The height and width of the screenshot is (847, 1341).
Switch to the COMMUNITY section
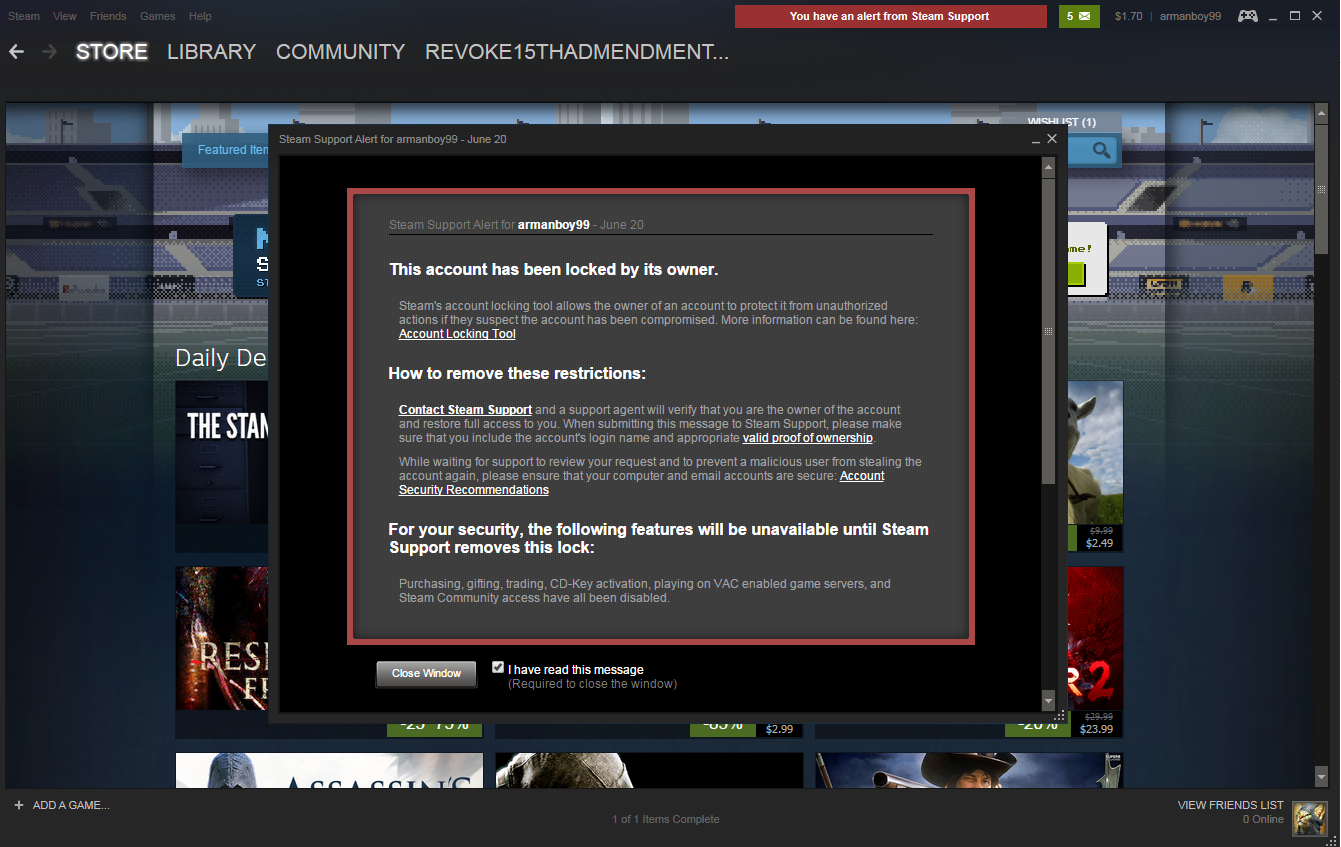[341, 52]
